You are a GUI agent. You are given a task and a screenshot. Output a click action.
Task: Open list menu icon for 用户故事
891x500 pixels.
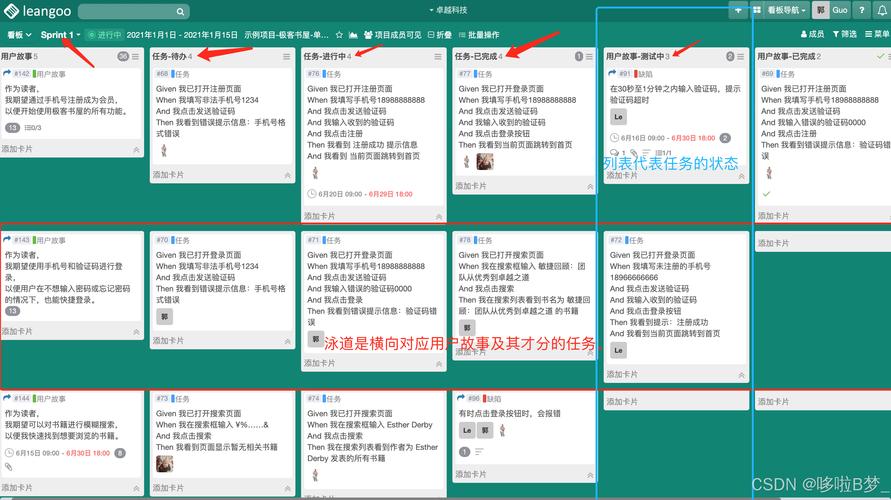(x=135, y=56)
